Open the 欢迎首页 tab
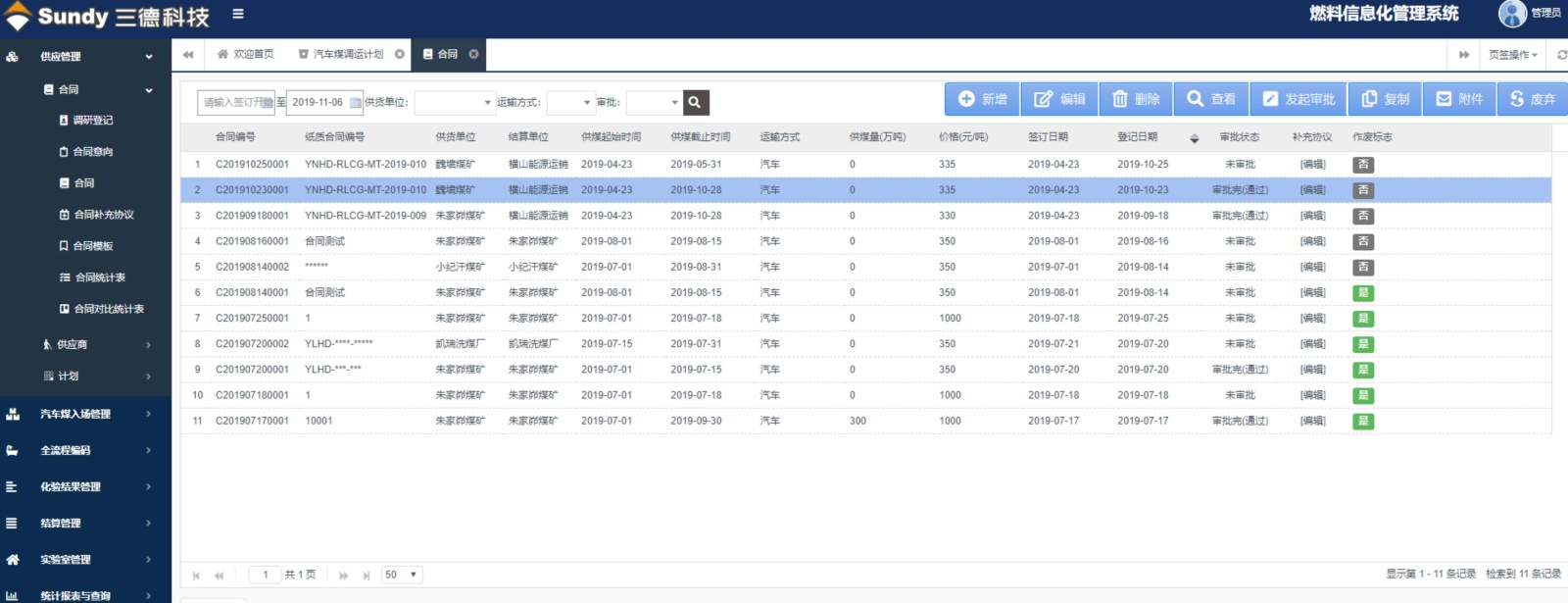 (x=246, y=54)
